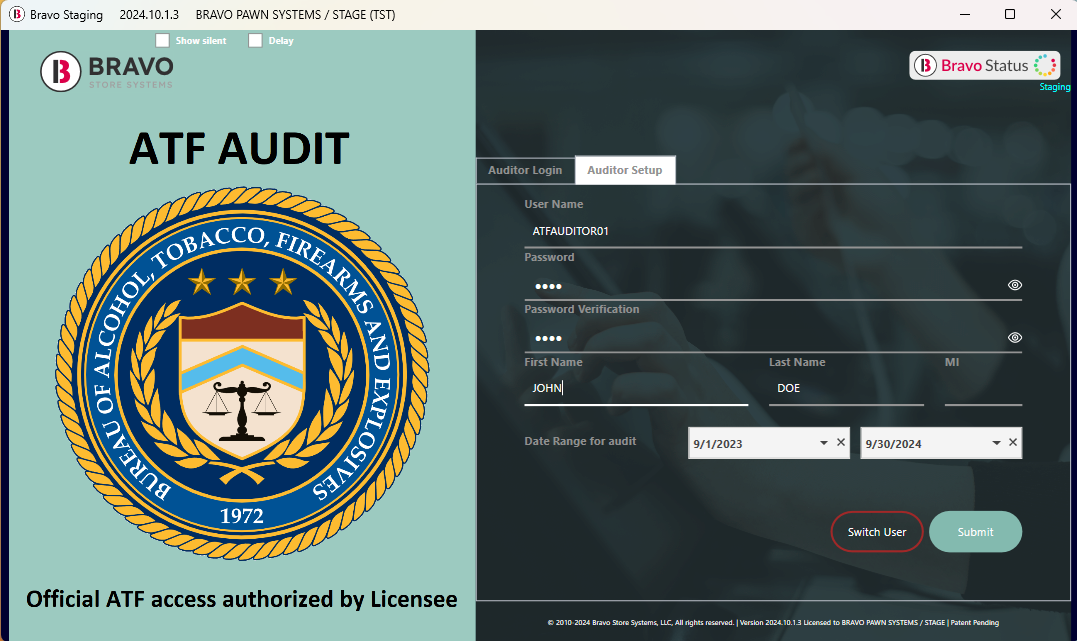The image size is (1077, 641).
Task: Close the Bravo Staging window
Action: click(1056, 14)
